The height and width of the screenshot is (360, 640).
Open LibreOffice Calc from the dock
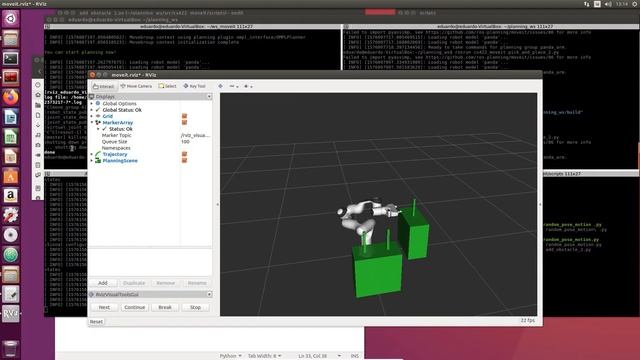11,137
